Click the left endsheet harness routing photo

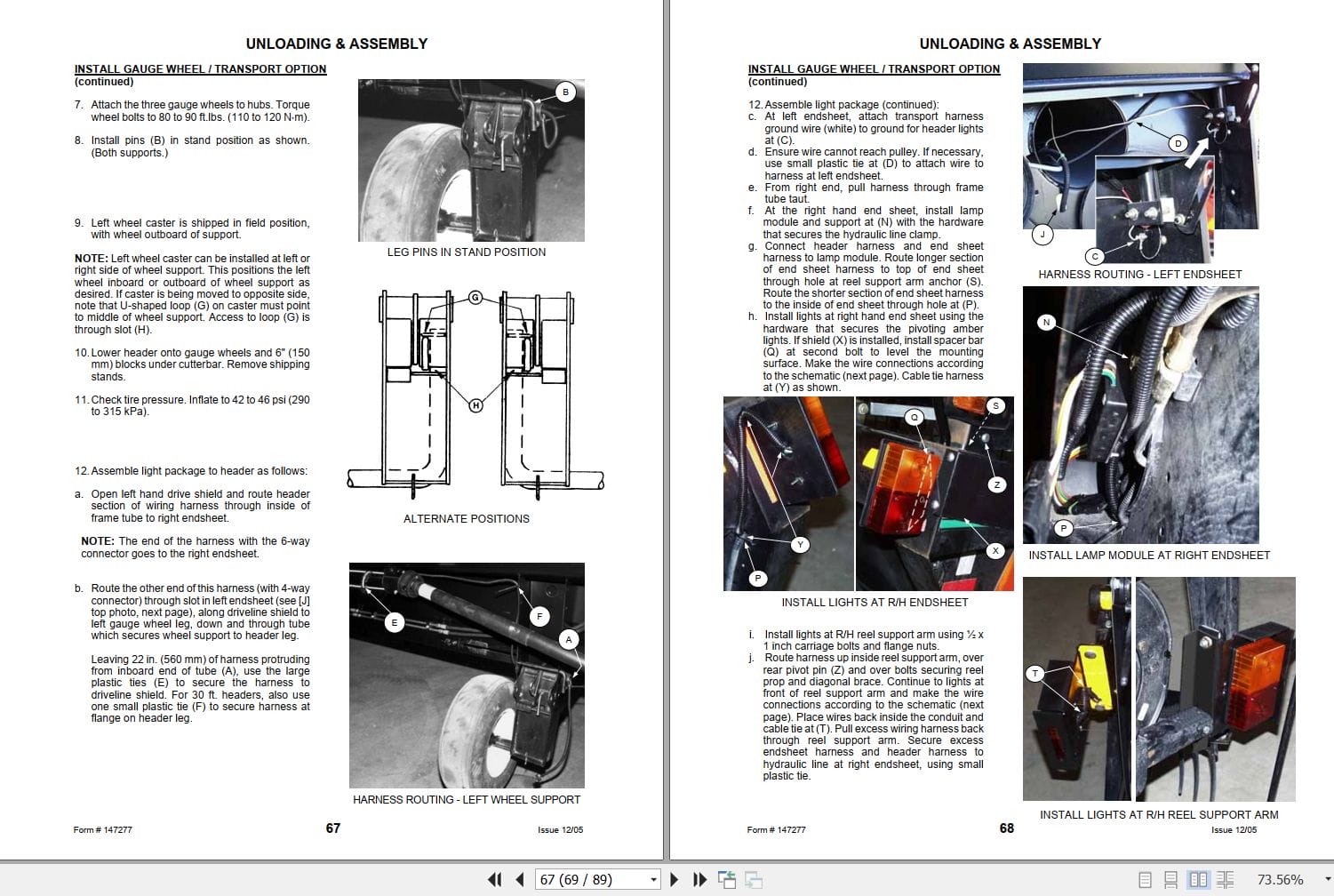[x=1140, y=163]
